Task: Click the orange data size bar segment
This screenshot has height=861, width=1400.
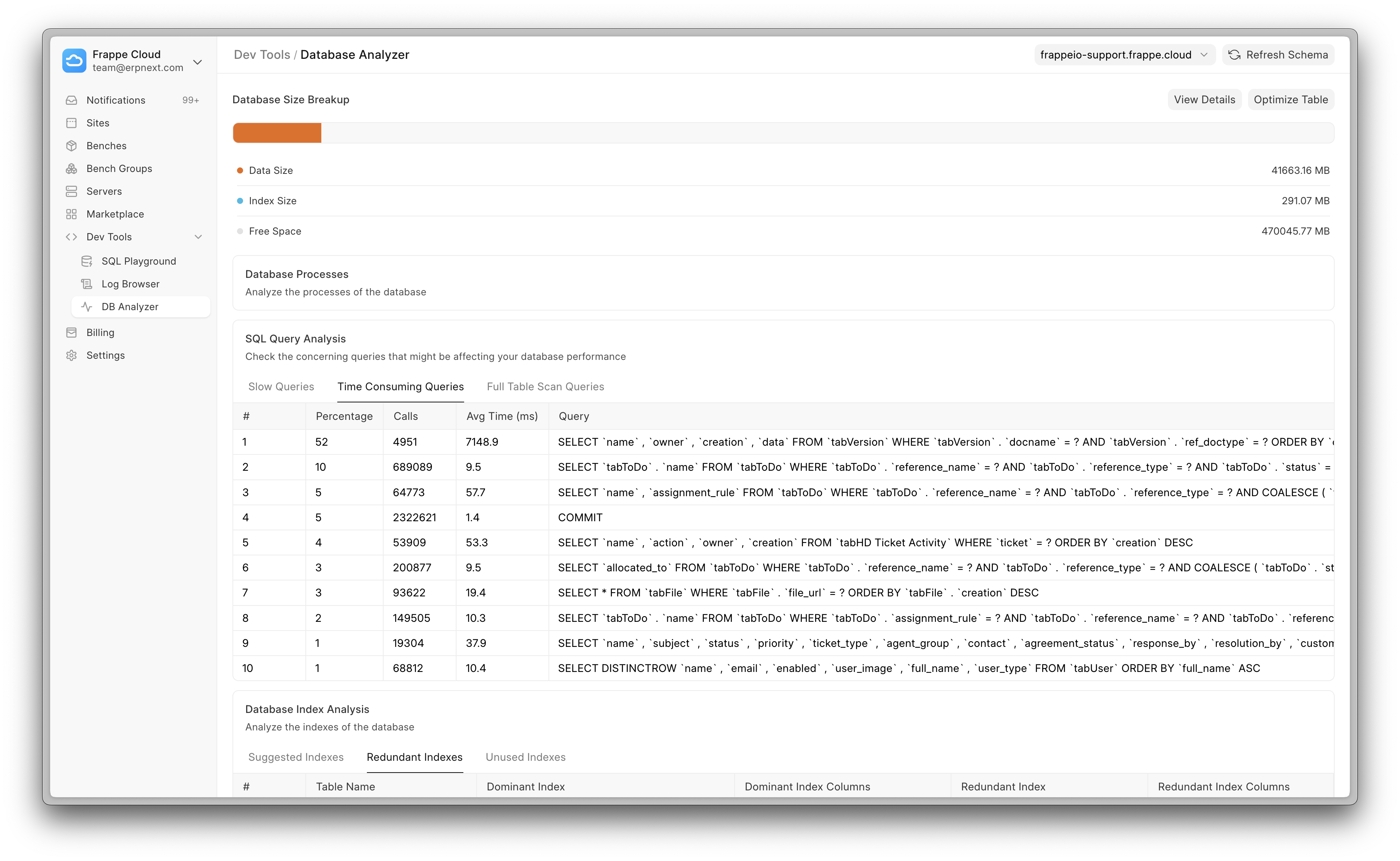Action: click(277, 133)
